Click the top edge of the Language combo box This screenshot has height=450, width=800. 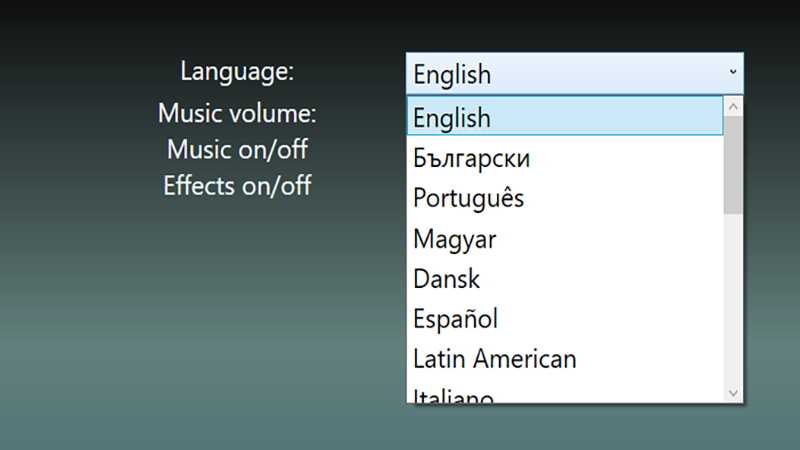coord(574,54)
